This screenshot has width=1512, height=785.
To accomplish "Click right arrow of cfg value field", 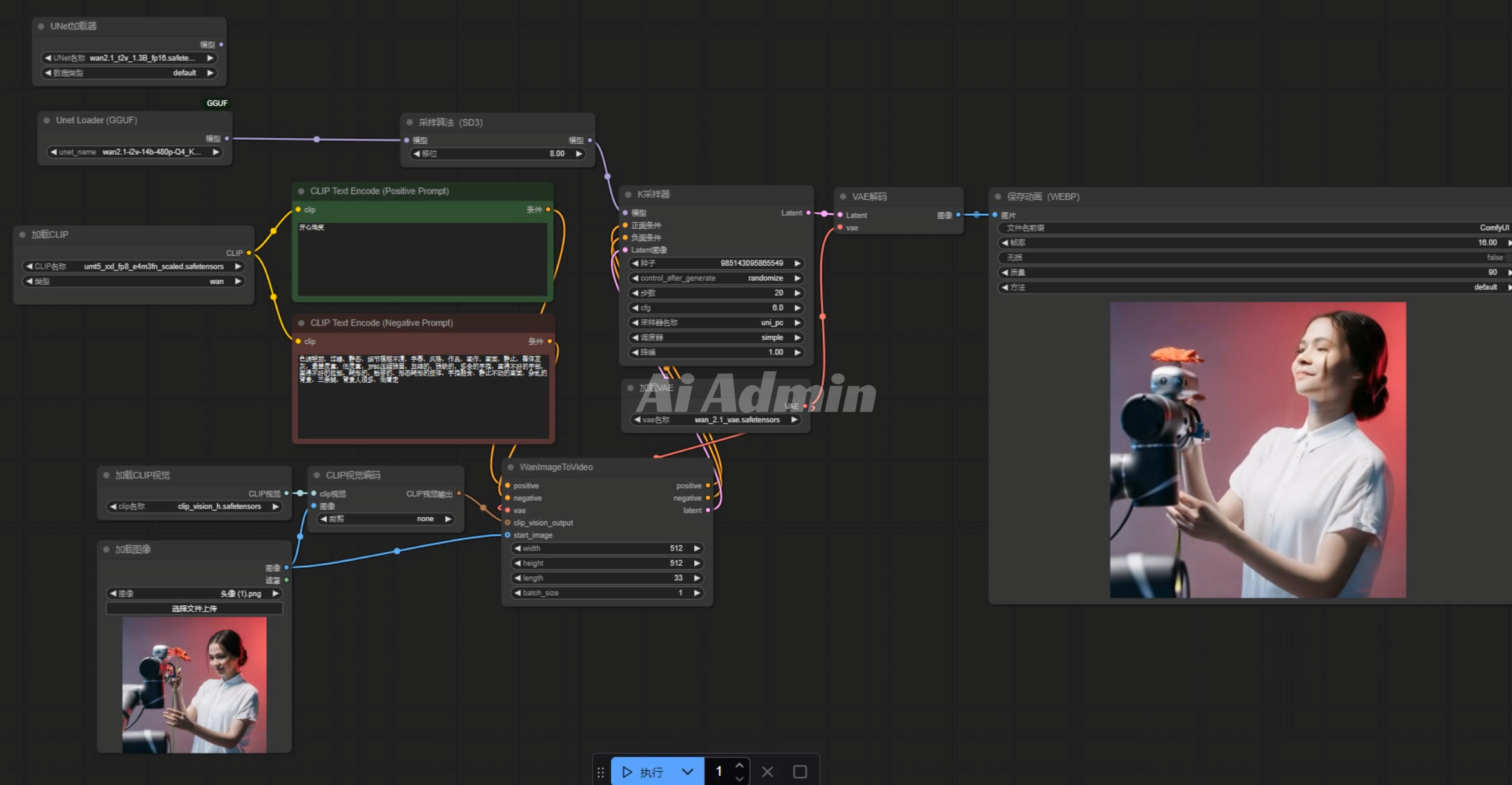I will point(797,308).
